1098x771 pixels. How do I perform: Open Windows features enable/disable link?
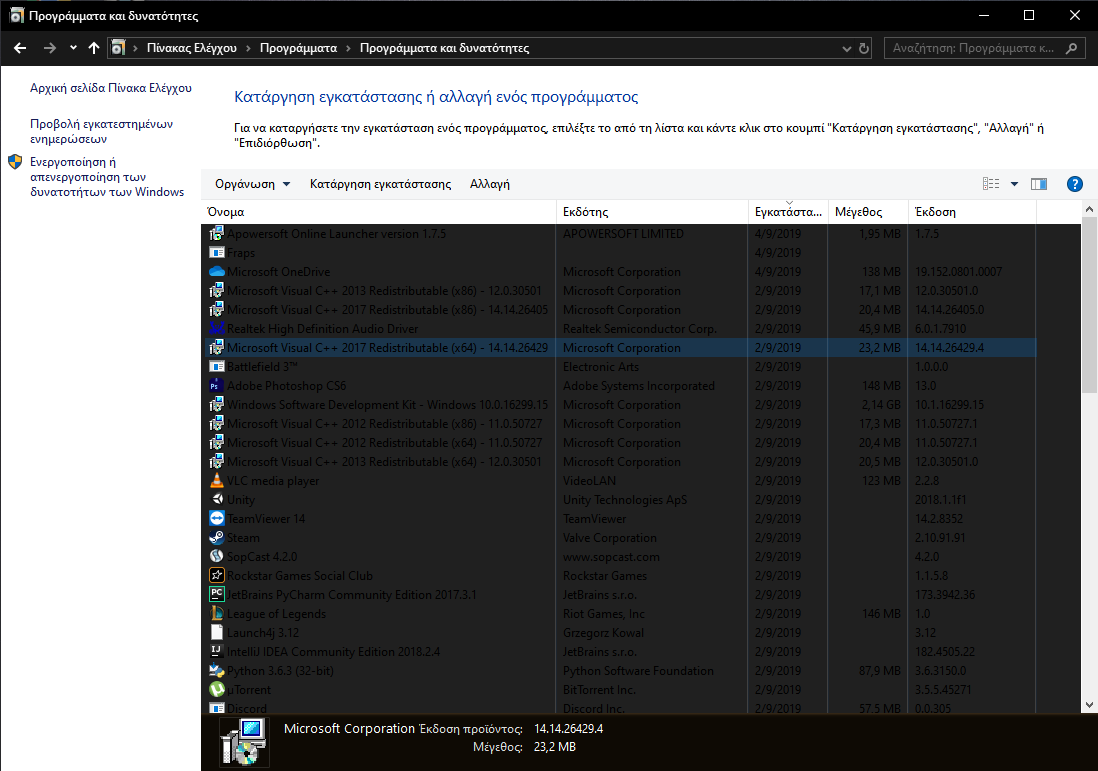[x=106, y=176]
